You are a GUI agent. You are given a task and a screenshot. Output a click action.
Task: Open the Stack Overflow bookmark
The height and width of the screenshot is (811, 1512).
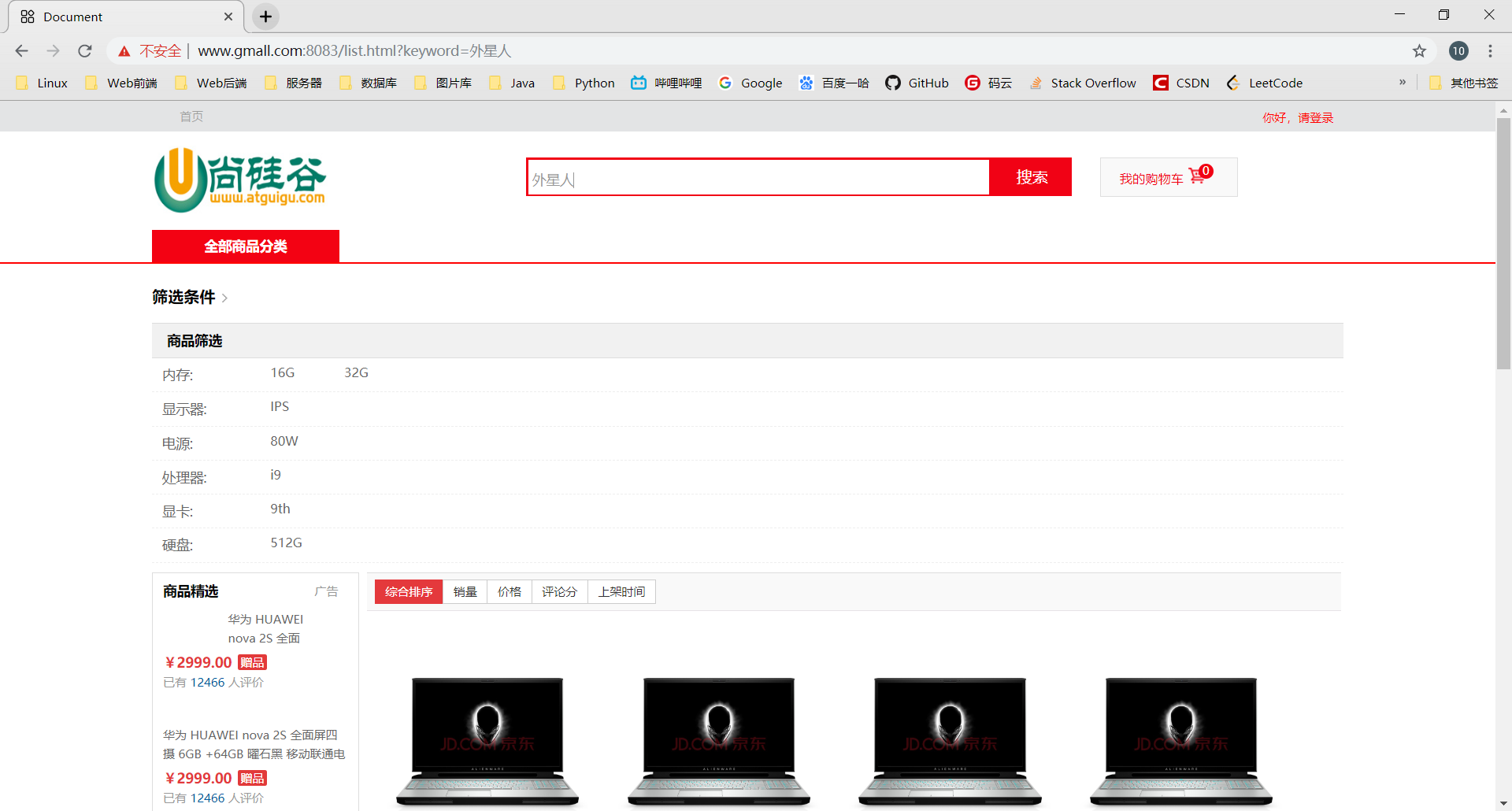(1083, 83)
